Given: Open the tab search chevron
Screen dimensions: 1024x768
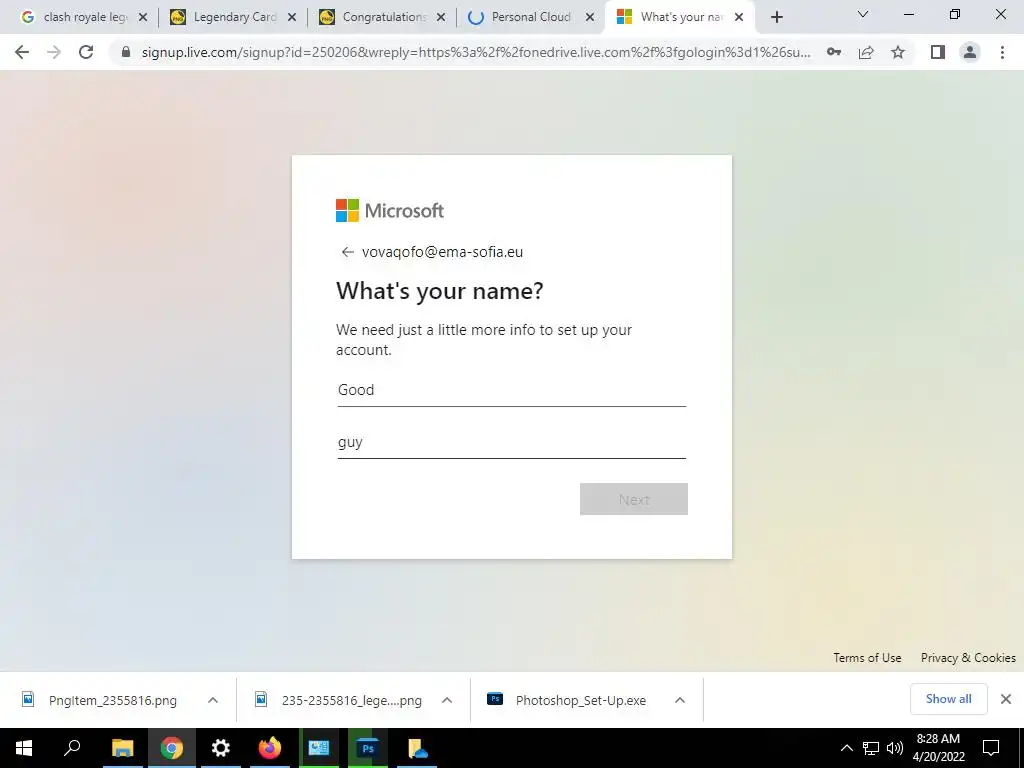Looking at the screenshot, I should 863,14.
